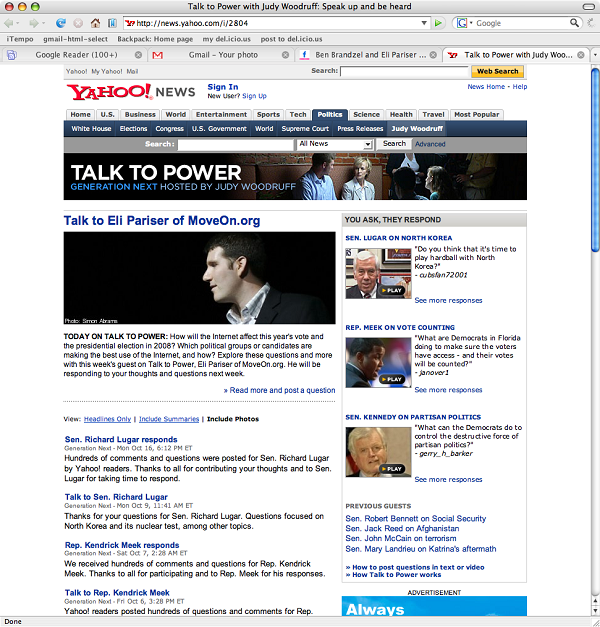This screenshot has height=627, width=600.
Task: Select the White House subnav item
Action: [x=91, y=129]
